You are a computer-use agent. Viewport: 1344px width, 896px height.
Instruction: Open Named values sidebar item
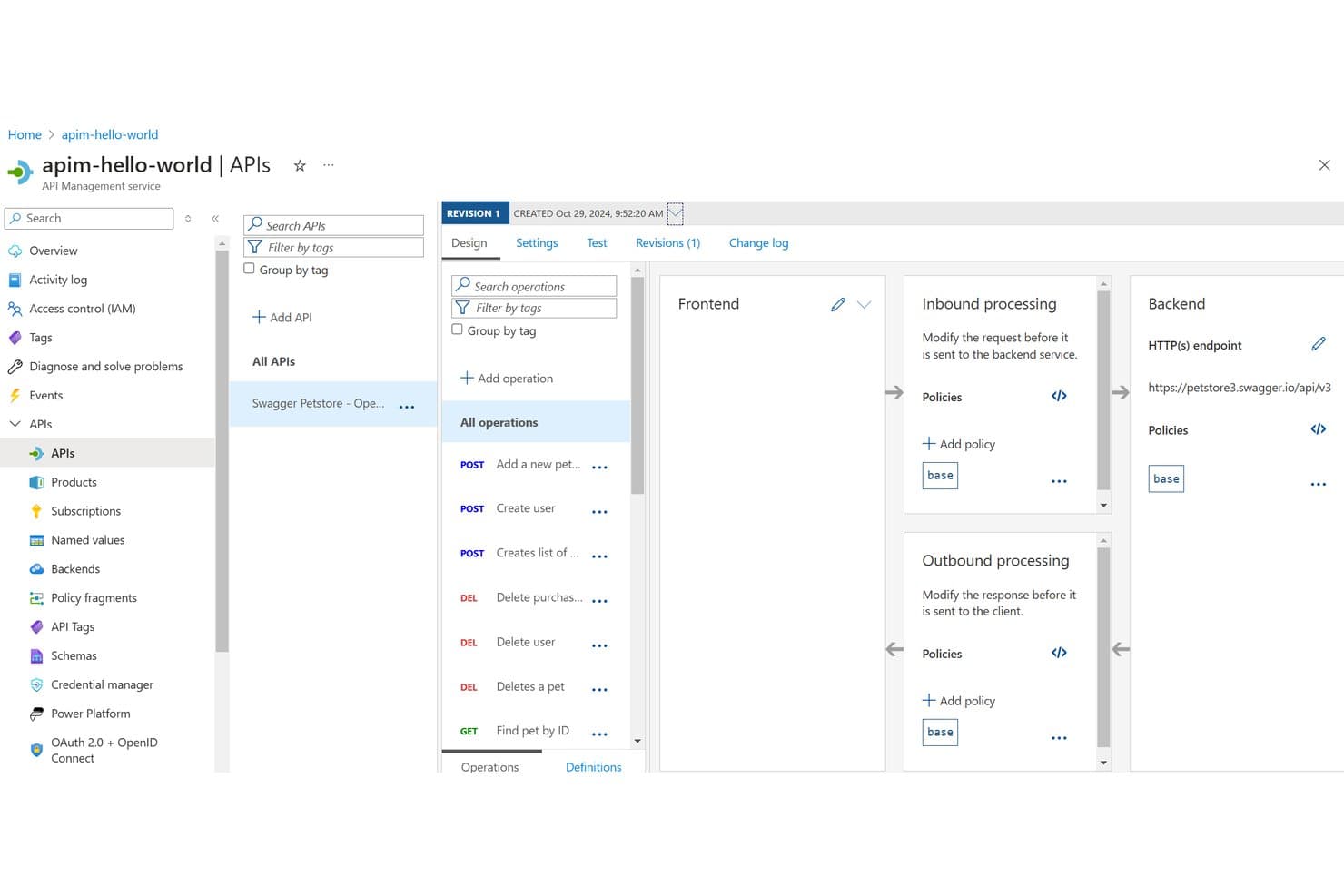click(87, 540)
